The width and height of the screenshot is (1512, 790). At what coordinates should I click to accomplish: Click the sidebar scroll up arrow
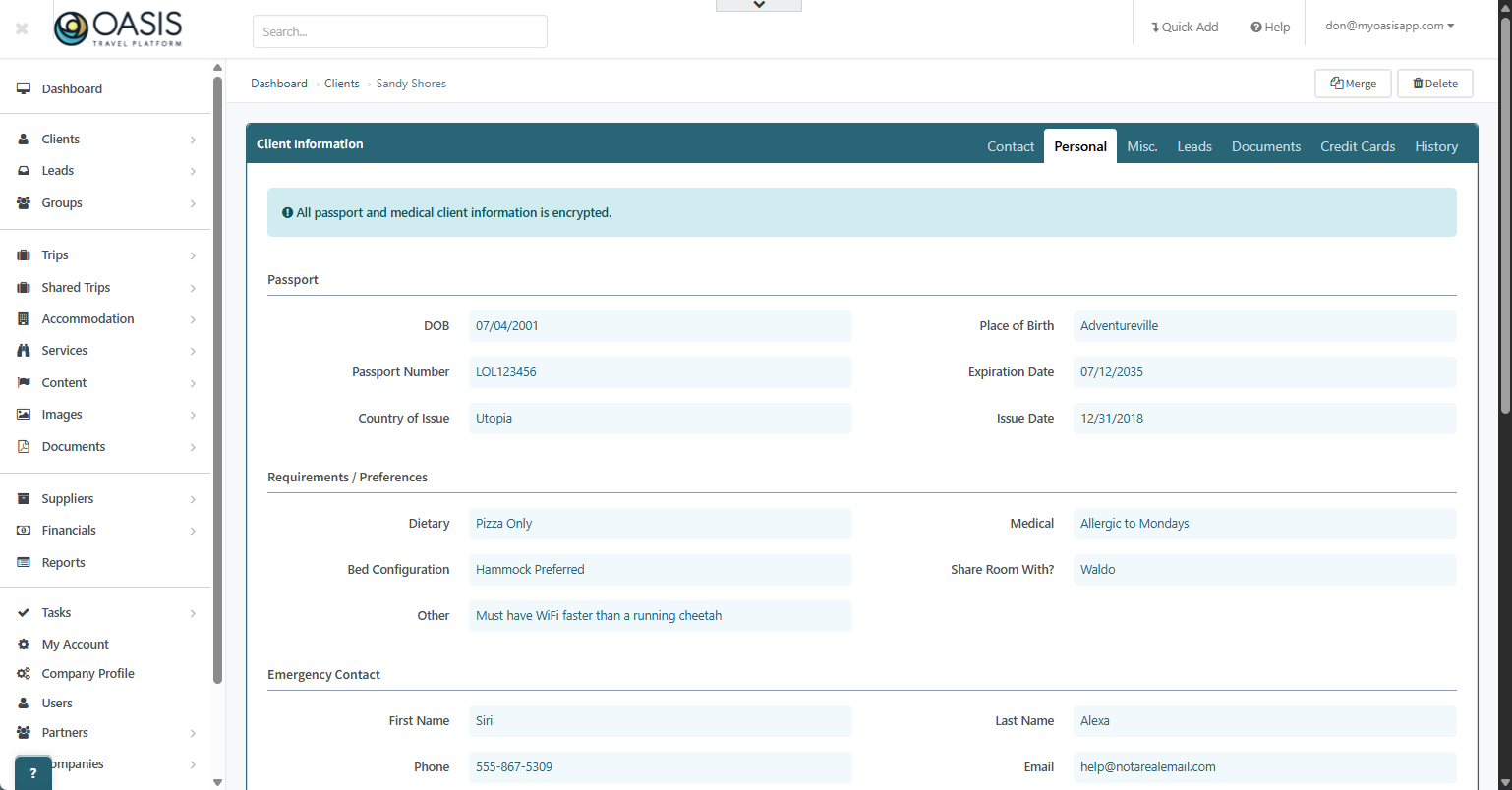coord(217,67)
